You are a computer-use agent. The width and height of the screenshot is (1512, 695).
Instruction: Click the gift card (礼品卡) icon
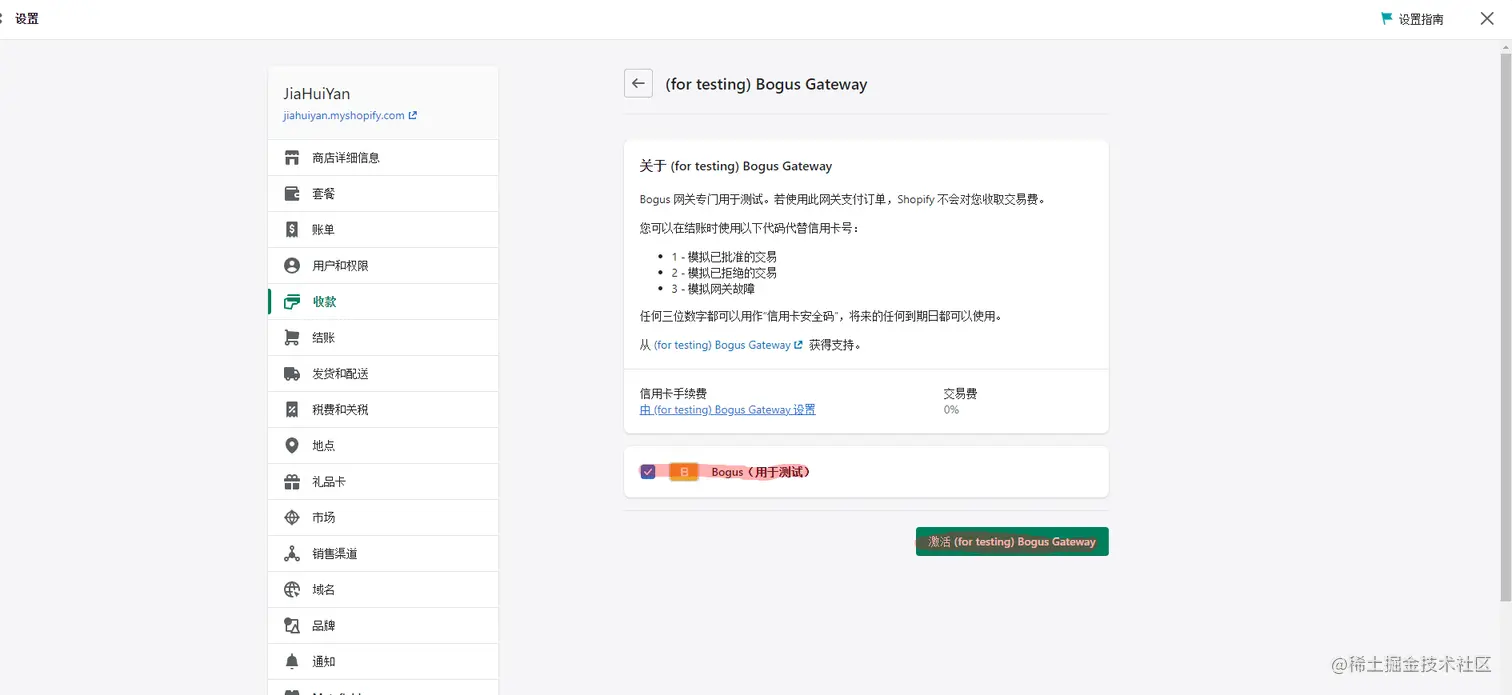coord(292,482)
